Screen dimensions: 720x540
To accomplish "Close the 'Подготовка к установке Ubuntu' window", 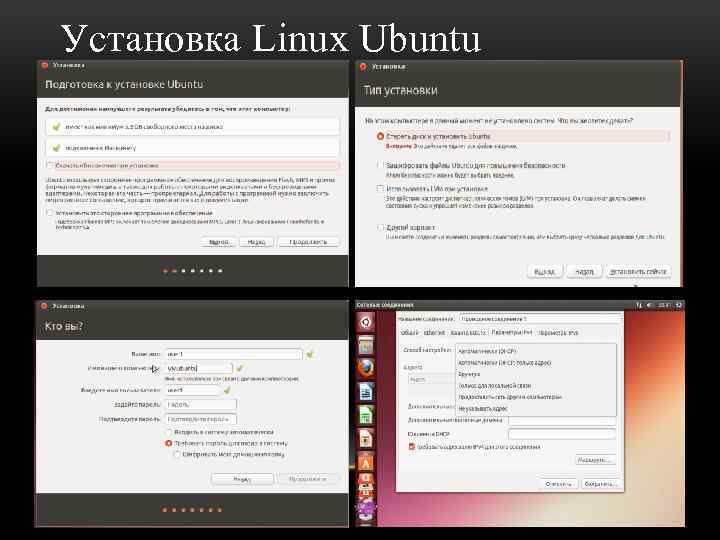I will coord(45,65).
